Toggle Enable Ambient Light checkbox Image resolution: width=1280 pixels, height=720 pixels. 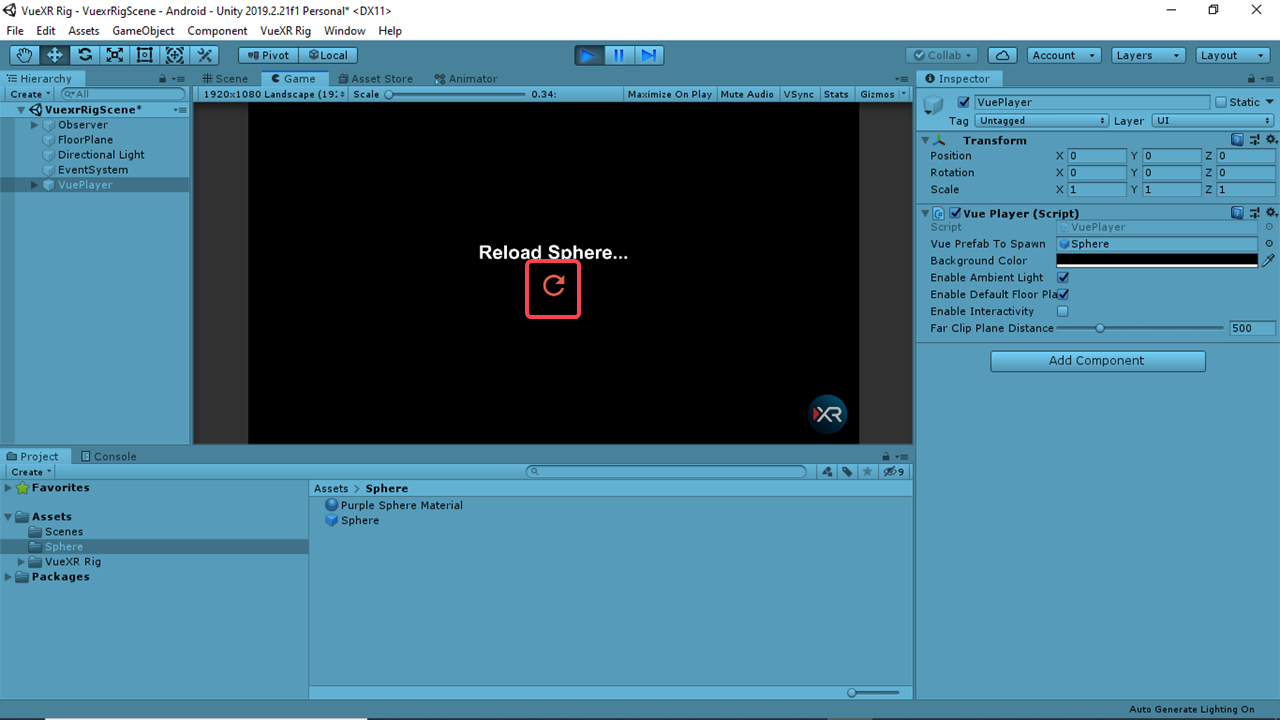(x=1063, y=277)
